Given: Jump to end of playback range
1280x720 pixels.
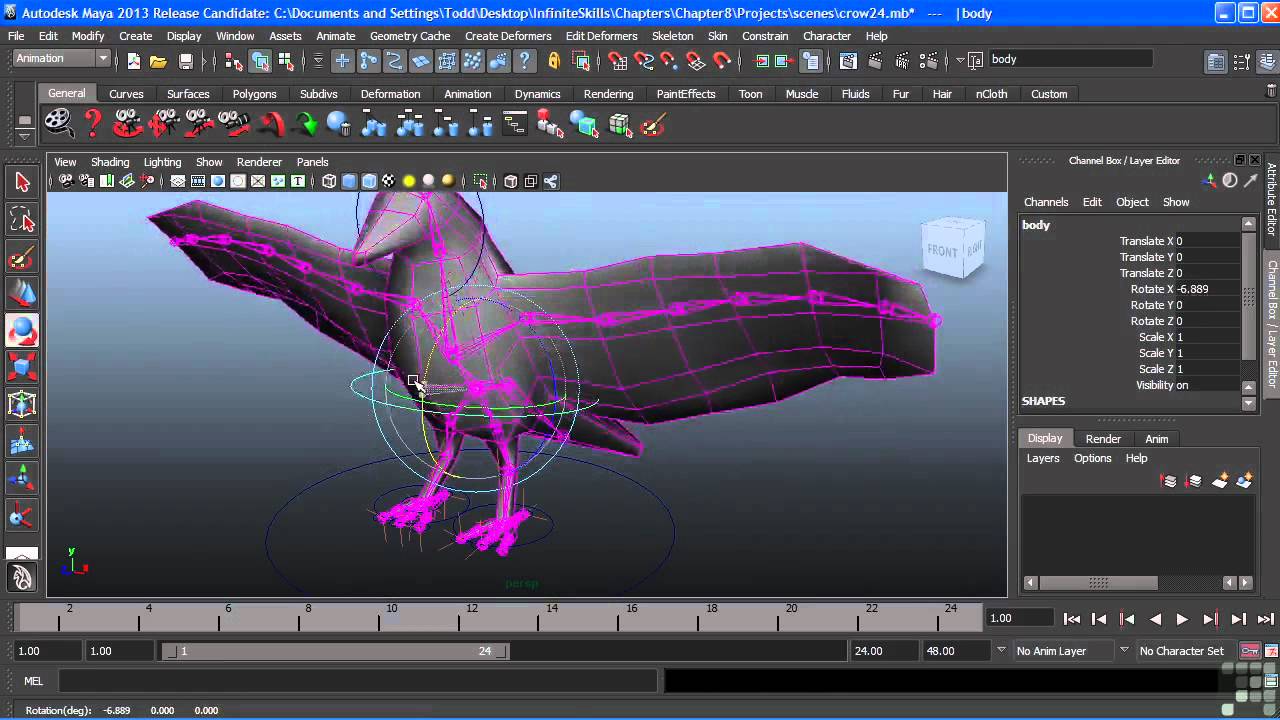Looking at the screenshot, I should (1264, 619).
